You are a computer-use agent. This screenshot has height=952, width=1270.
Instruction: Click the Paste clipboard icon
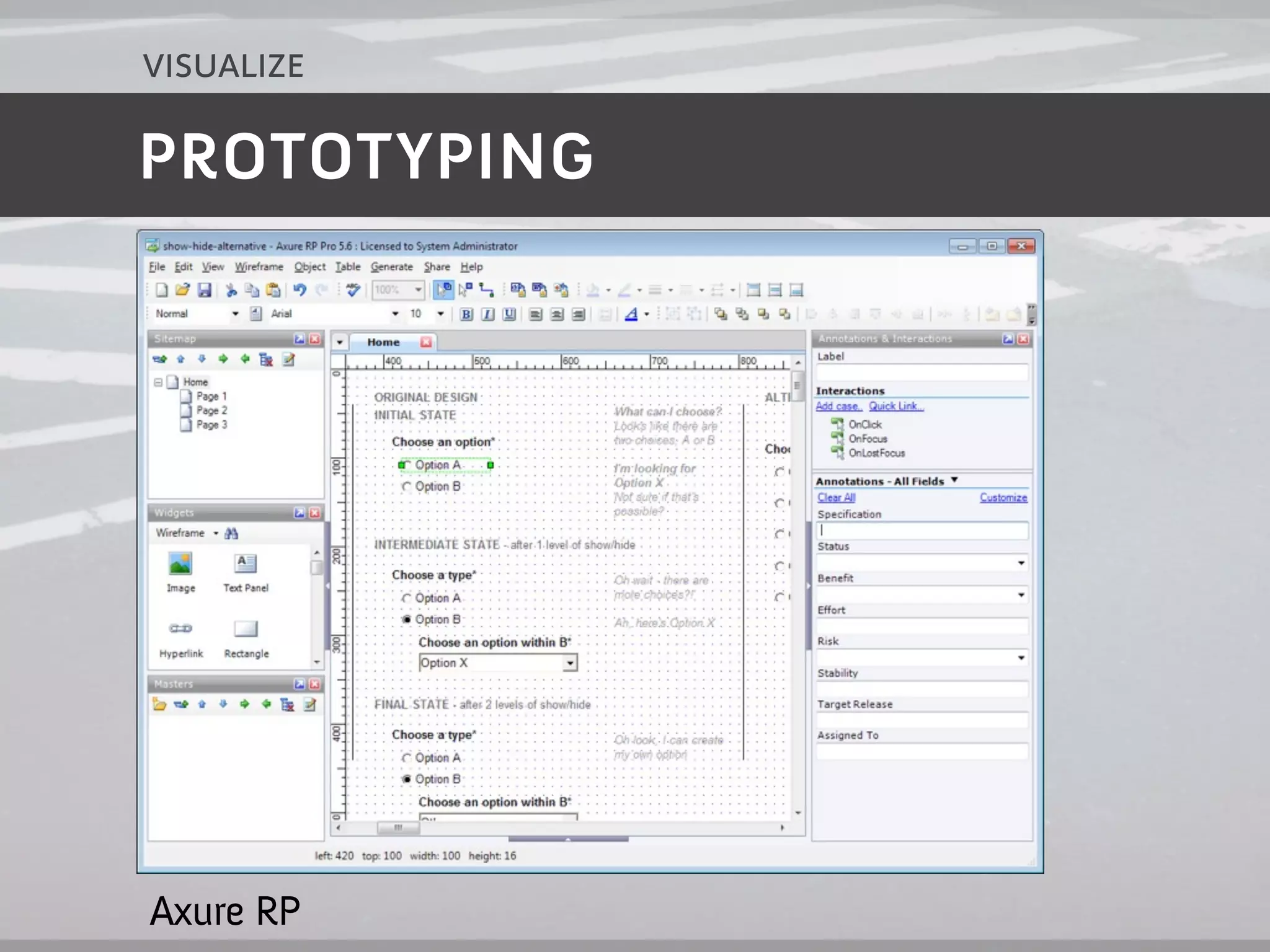tap(273, 289)
